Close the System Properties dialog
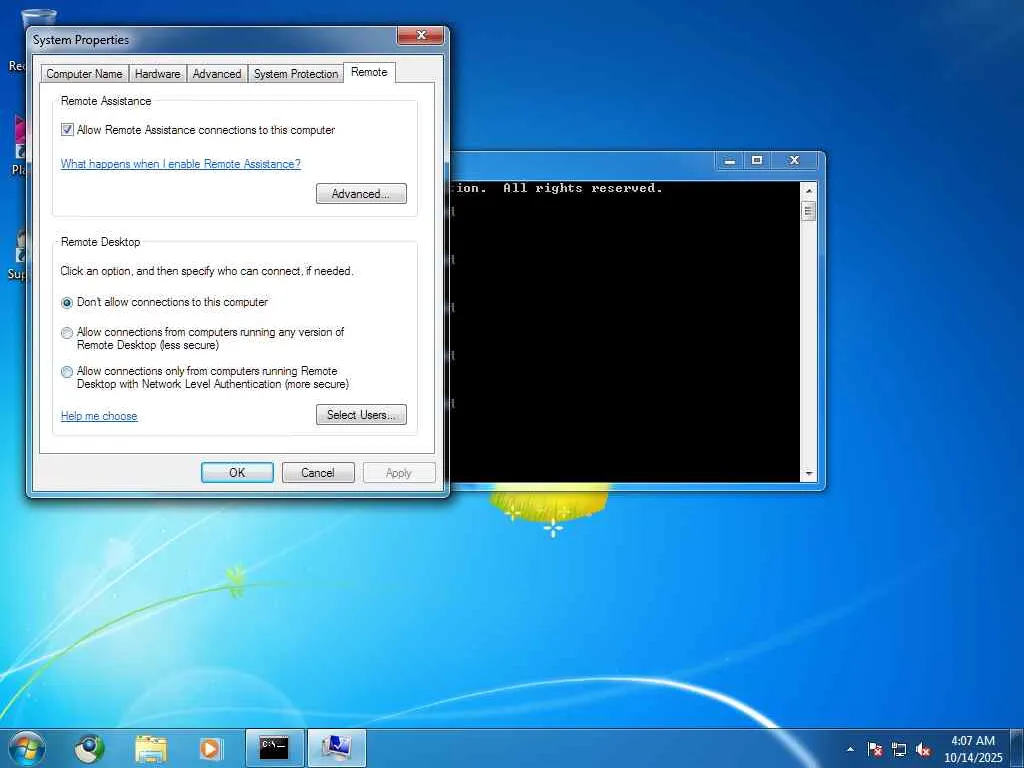This screenshot has height=768, width=1024. pos(421,35)
